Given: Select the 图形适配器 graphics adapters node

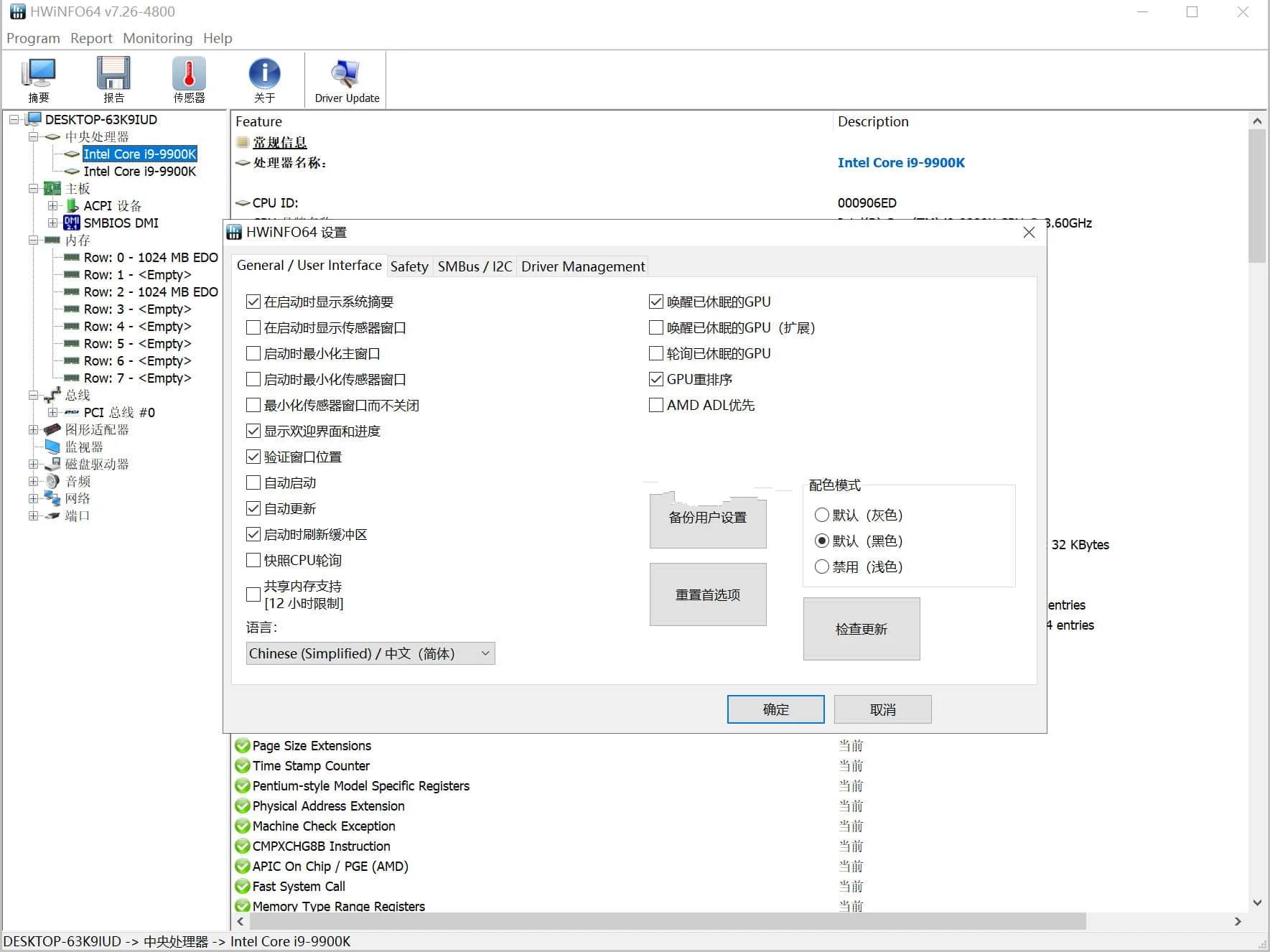Looking at the screenshot, I should (x=96, y=429).
